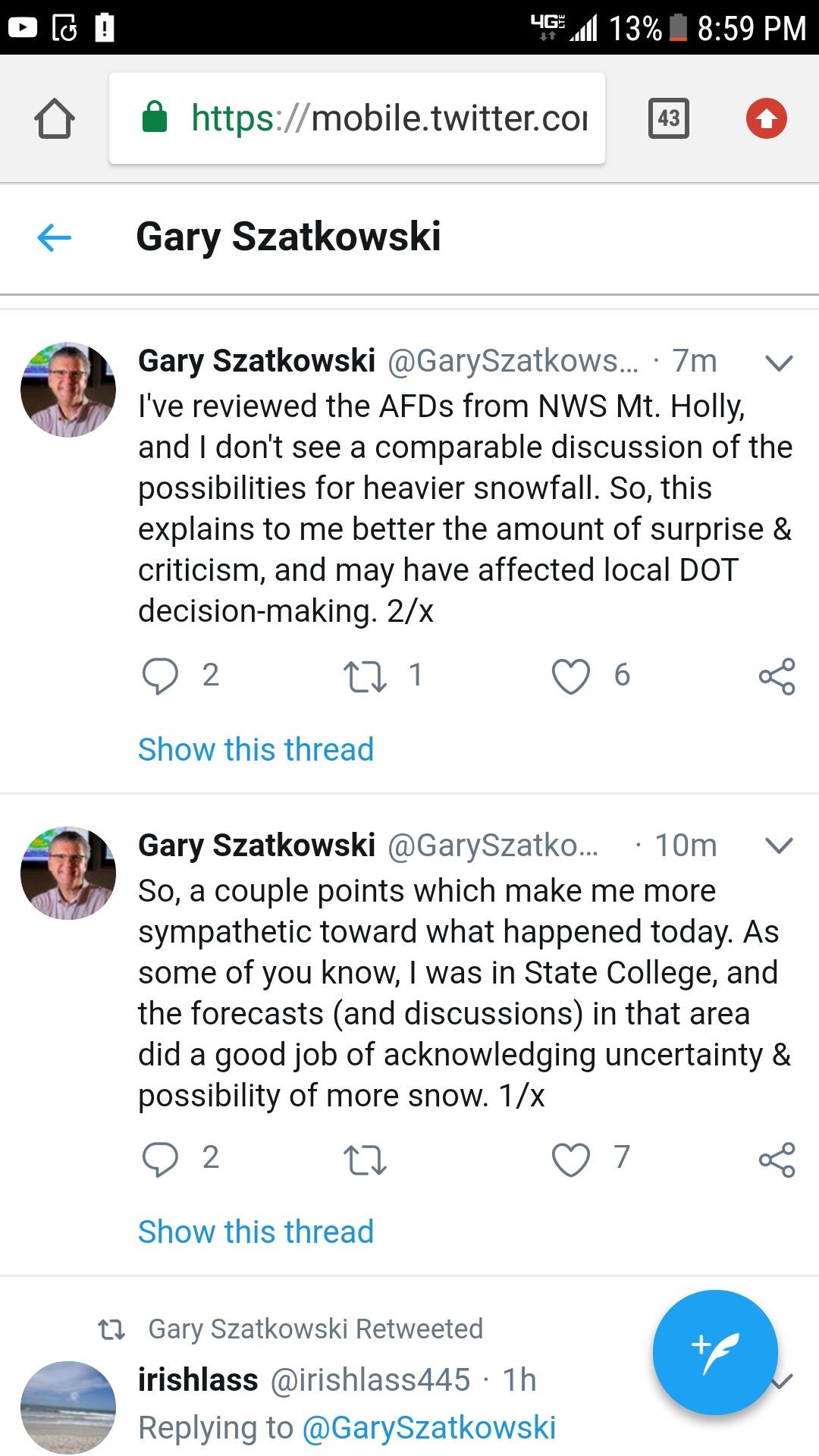Reply to the 7m AFDs tweet

pyautogui.click(x=160, y=676)
